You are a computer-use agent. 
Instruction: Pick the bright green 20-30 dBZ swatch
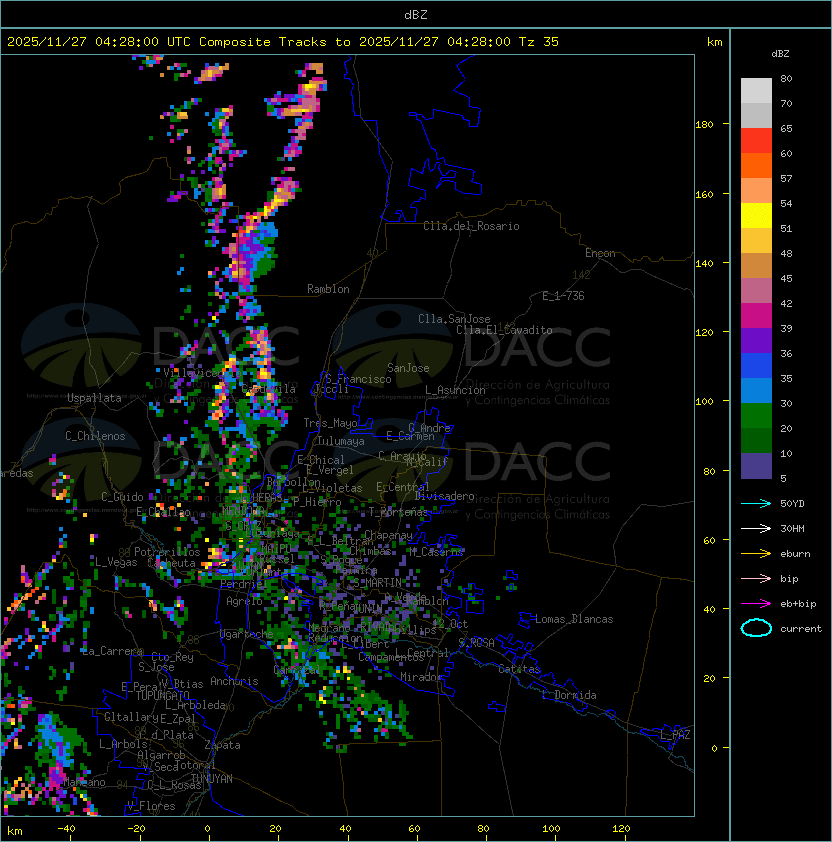coord(756,416)
